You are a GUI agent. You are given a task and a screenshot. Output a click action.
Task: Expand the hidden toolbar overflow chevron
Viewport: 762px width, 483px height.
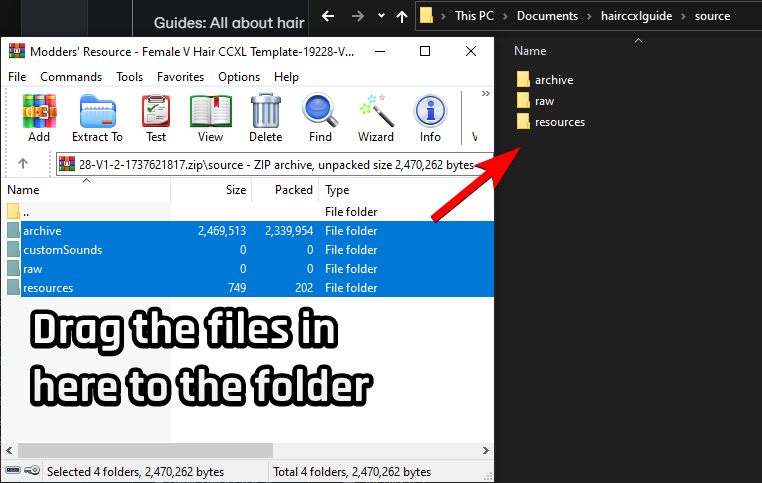[x=486, y=93]
